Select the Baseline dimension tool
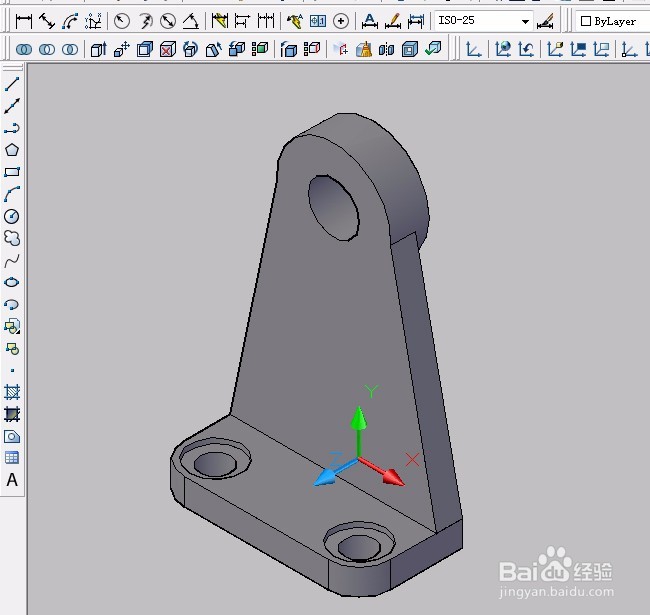Screen dimensions: 650x615 (x=243, y=21)
